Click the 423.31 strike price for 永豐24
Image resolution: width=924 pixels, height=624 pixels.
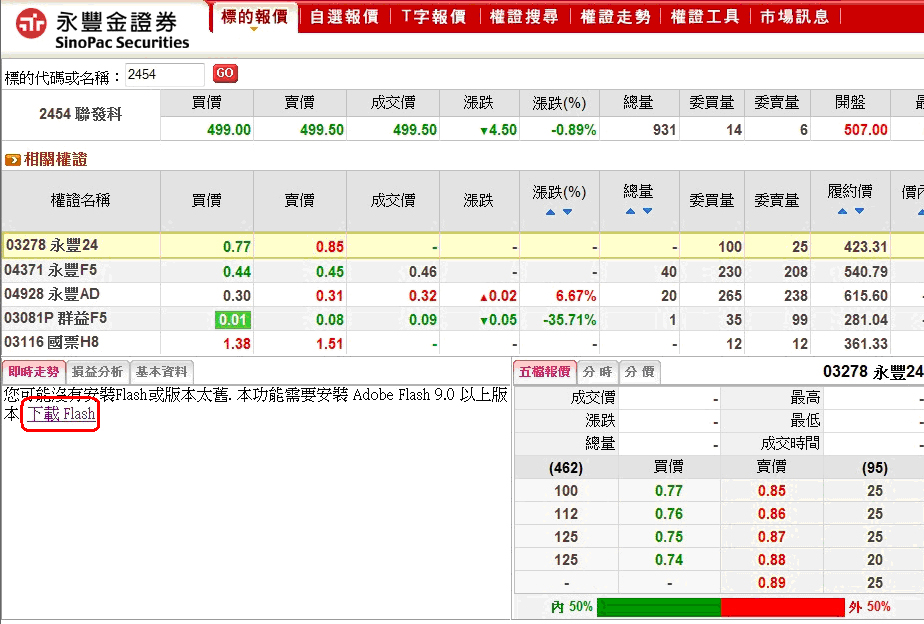865,246
